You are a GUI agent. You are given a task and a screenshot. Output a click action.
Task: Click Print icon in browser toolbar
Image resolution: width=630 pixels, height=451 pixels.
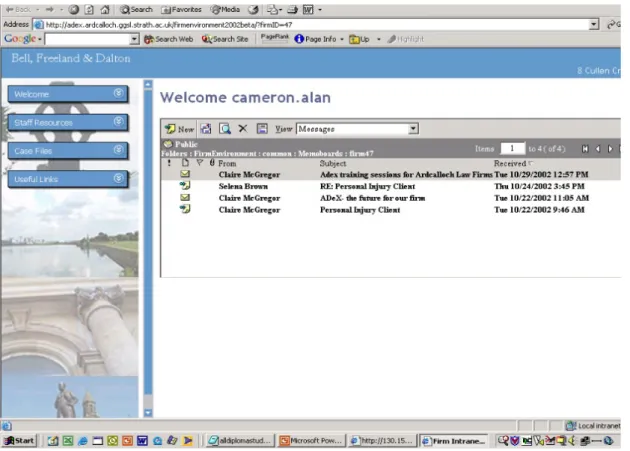click(x=292, y=10)
